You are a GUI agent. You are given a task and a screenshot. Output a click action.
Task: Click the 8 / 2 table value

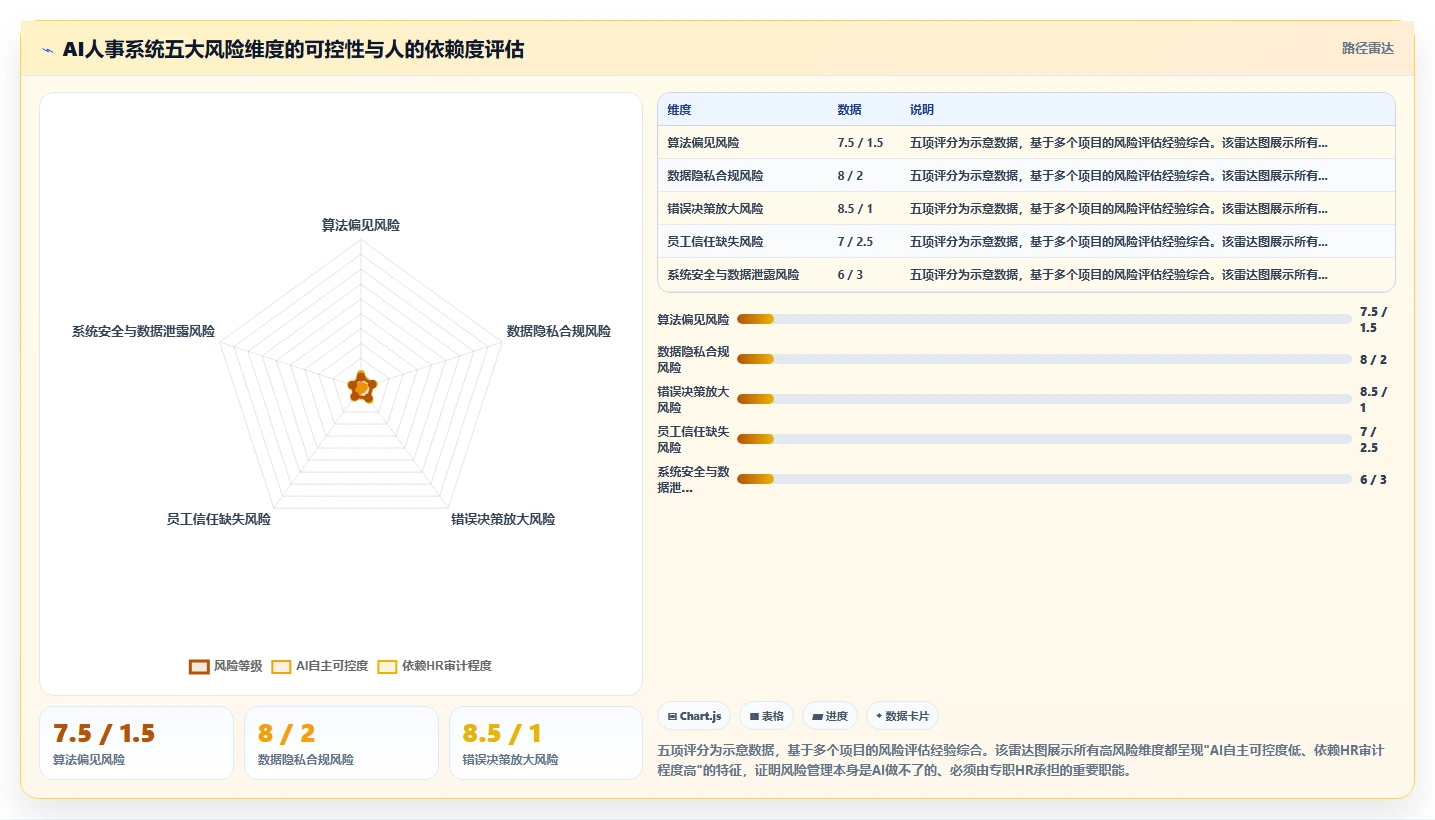pyautogui.click(x=851, y=176)
